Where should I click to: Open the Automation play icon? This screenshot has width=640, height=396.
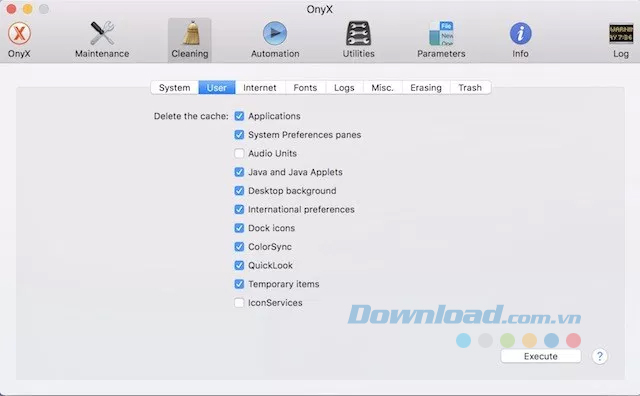(275, 33)
